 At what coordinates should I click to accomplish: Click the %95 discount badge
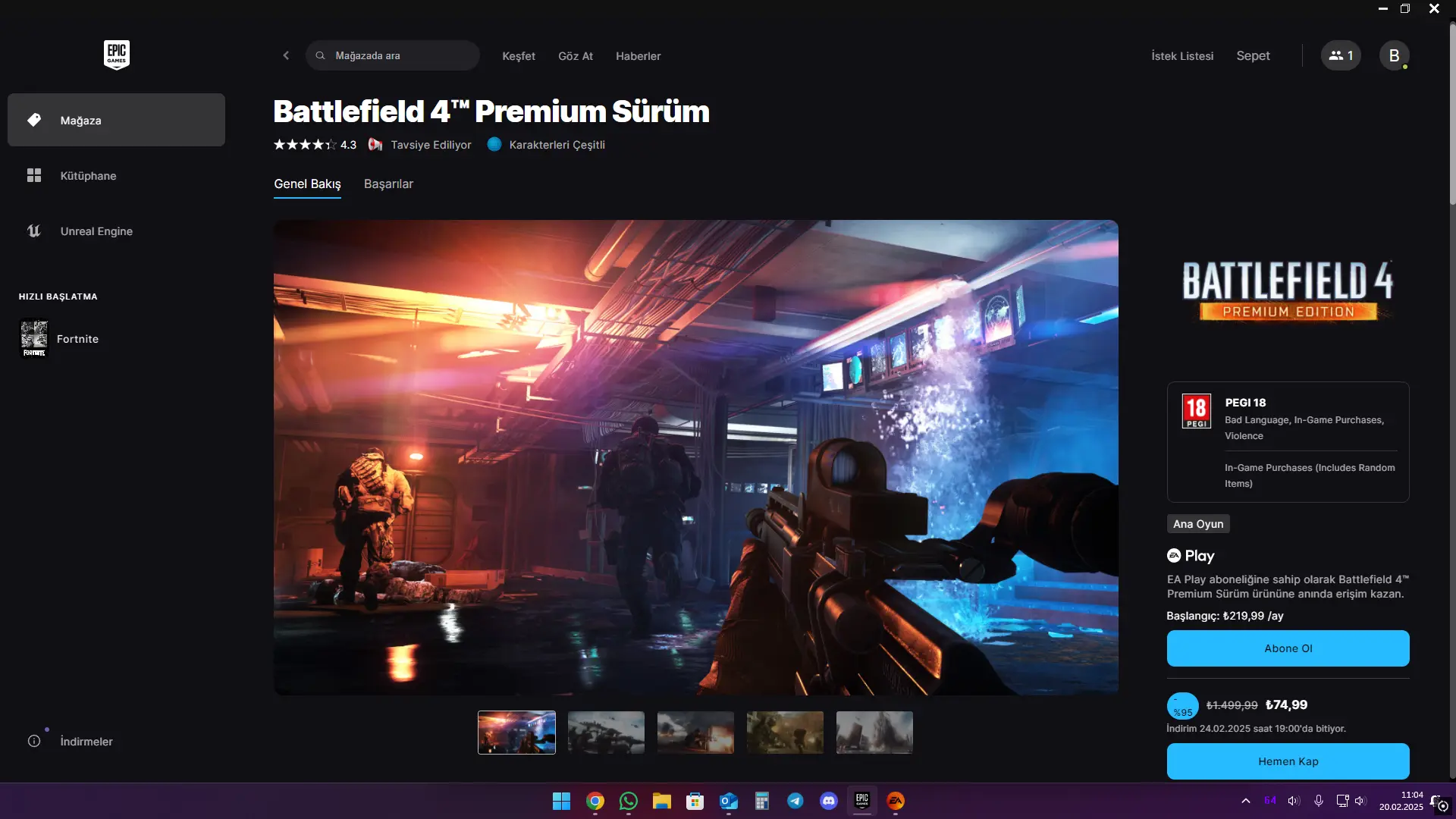(1182, 706)
